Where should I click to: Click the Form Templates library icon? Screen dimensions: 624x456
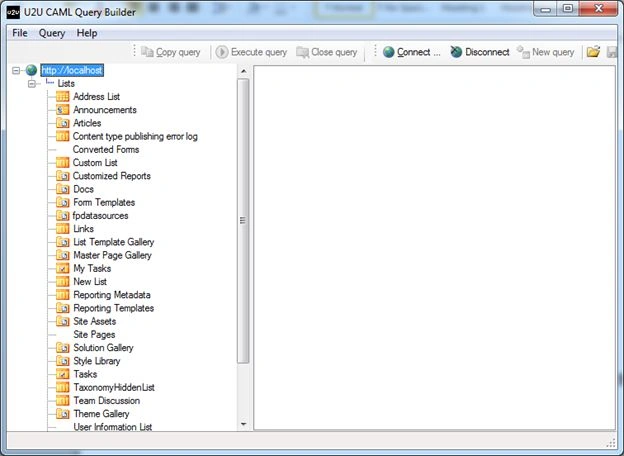(62, 202)
